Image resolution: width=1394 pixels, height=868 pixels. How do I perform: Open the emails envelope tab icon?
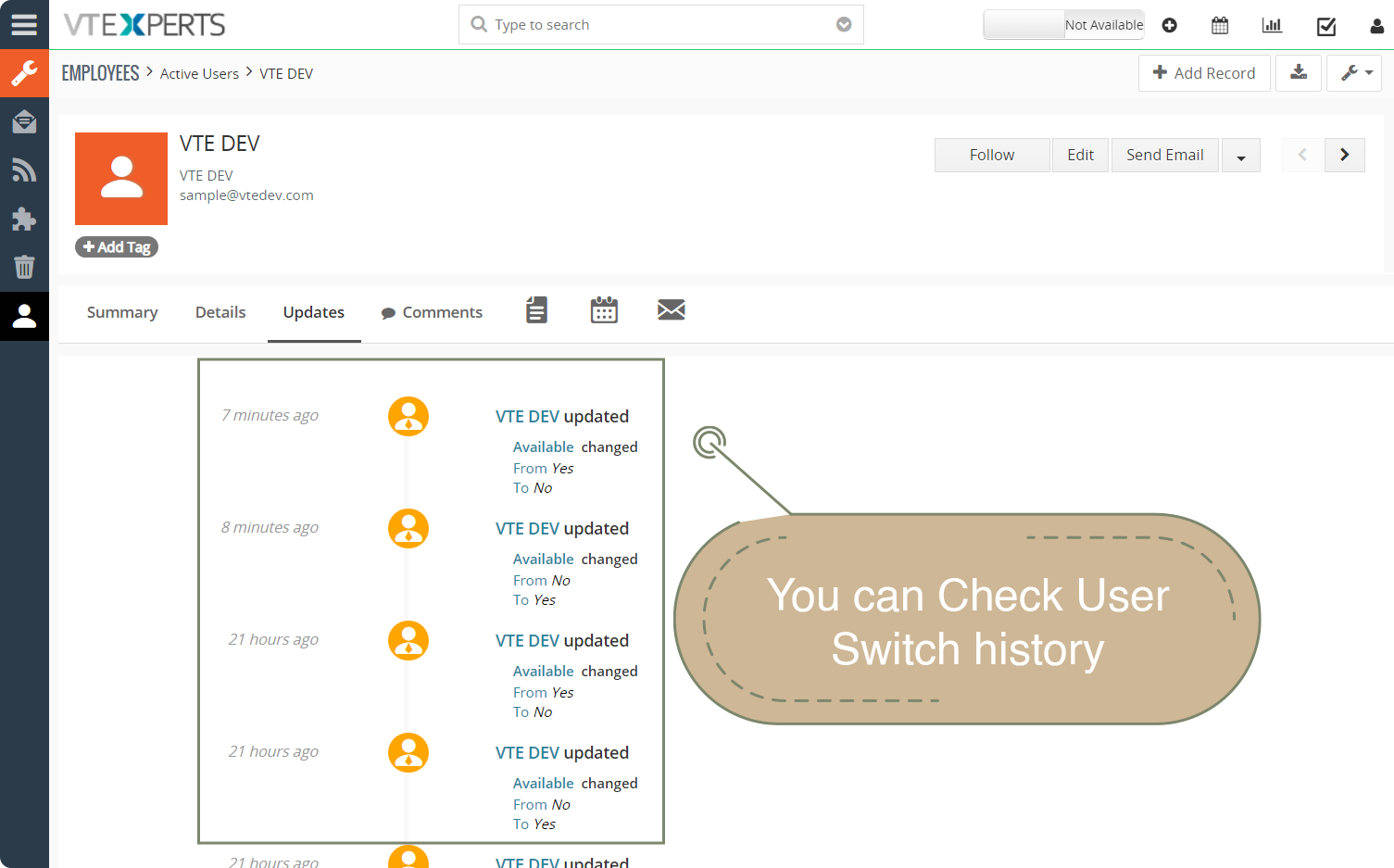(x=672, y=310)
